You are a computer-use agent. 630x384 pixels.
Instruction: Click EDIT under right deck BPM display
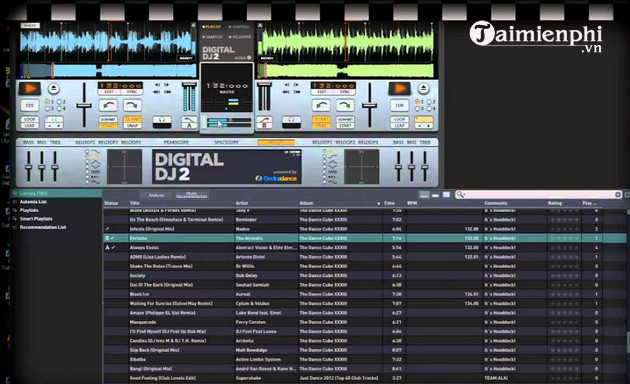coord(322,92)
